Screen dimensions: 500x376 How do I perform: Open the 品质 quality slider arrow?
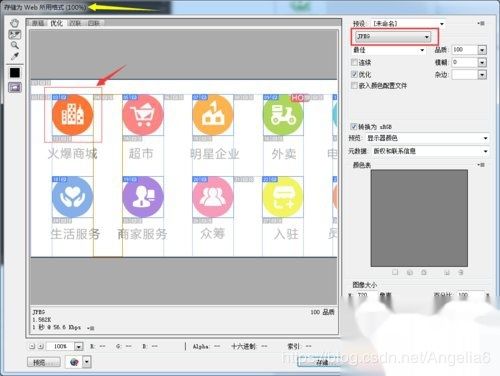click(x=482, y=50)
